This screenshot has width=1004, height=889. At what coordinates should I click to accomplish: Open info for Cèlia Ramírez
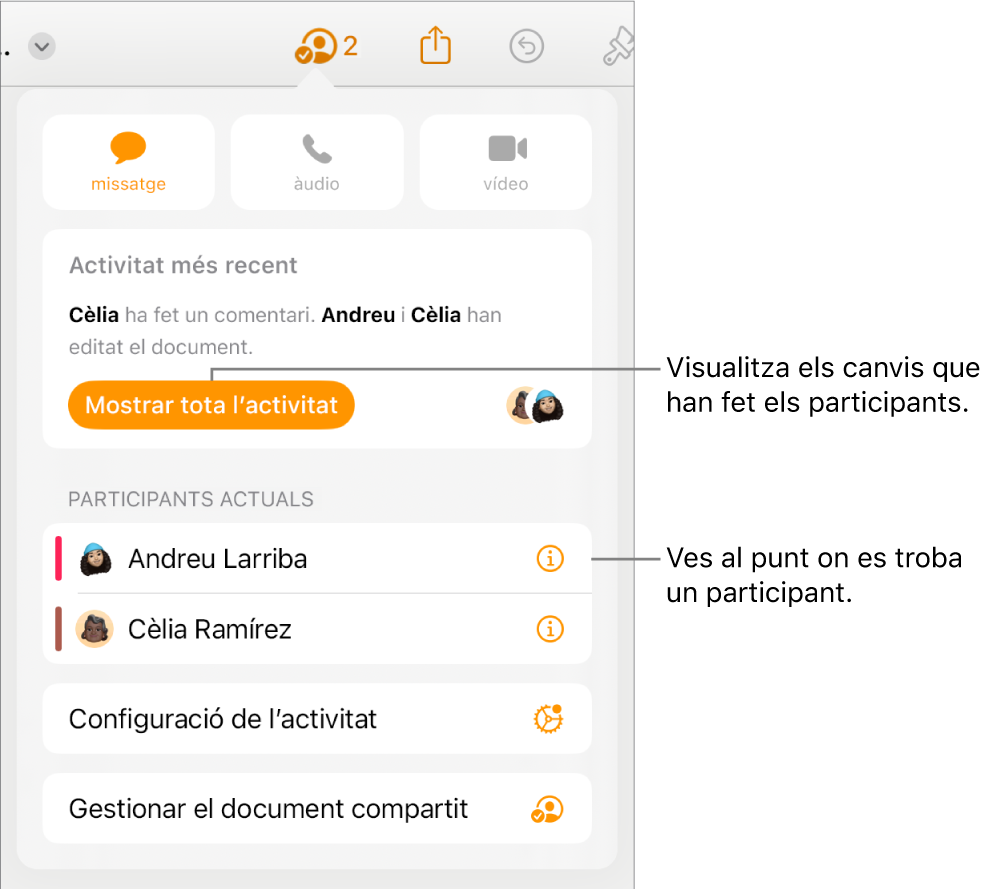[x=550, y=629]
